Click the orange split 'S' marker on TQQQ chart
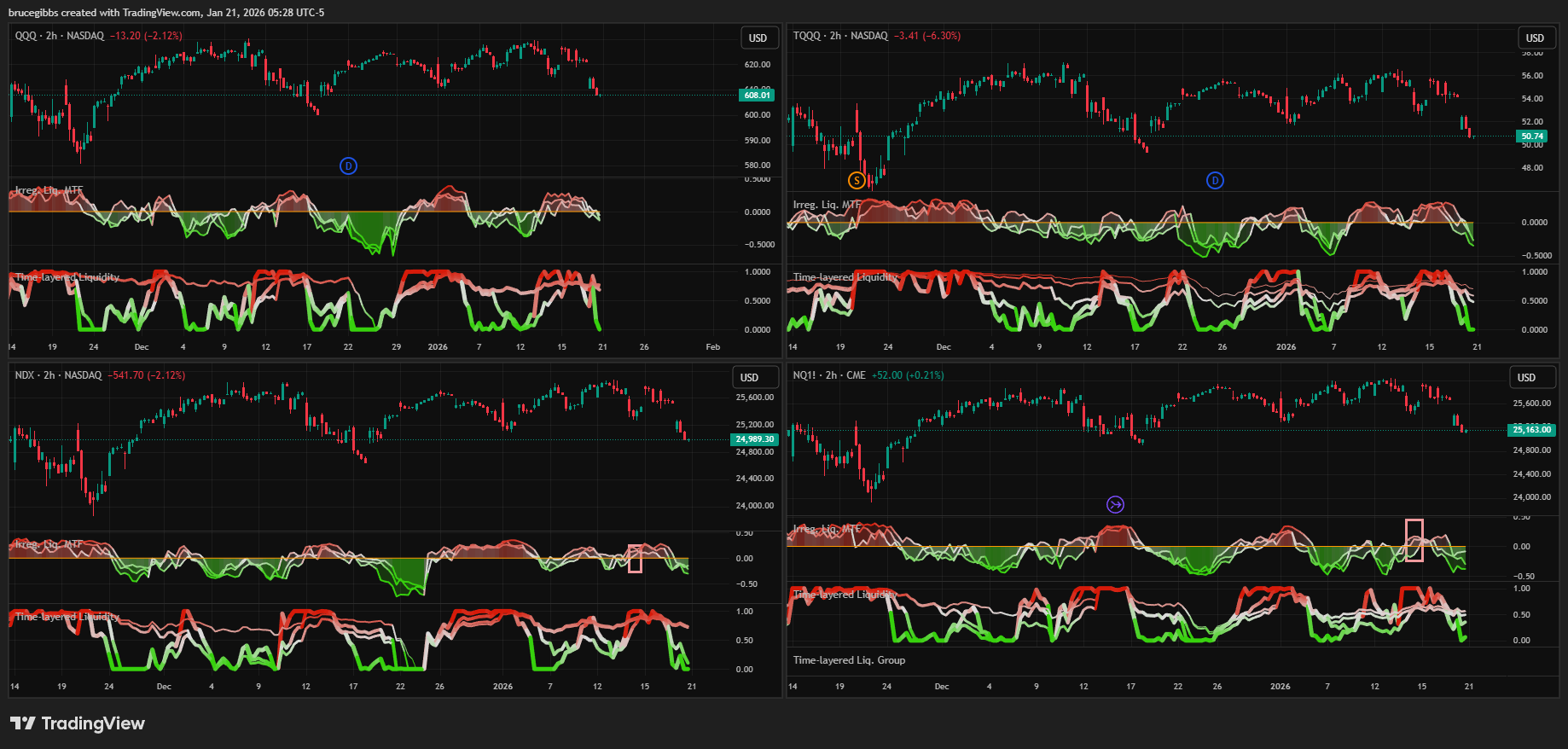Viewport: 1568px width, 749px height. coord(857,180)
